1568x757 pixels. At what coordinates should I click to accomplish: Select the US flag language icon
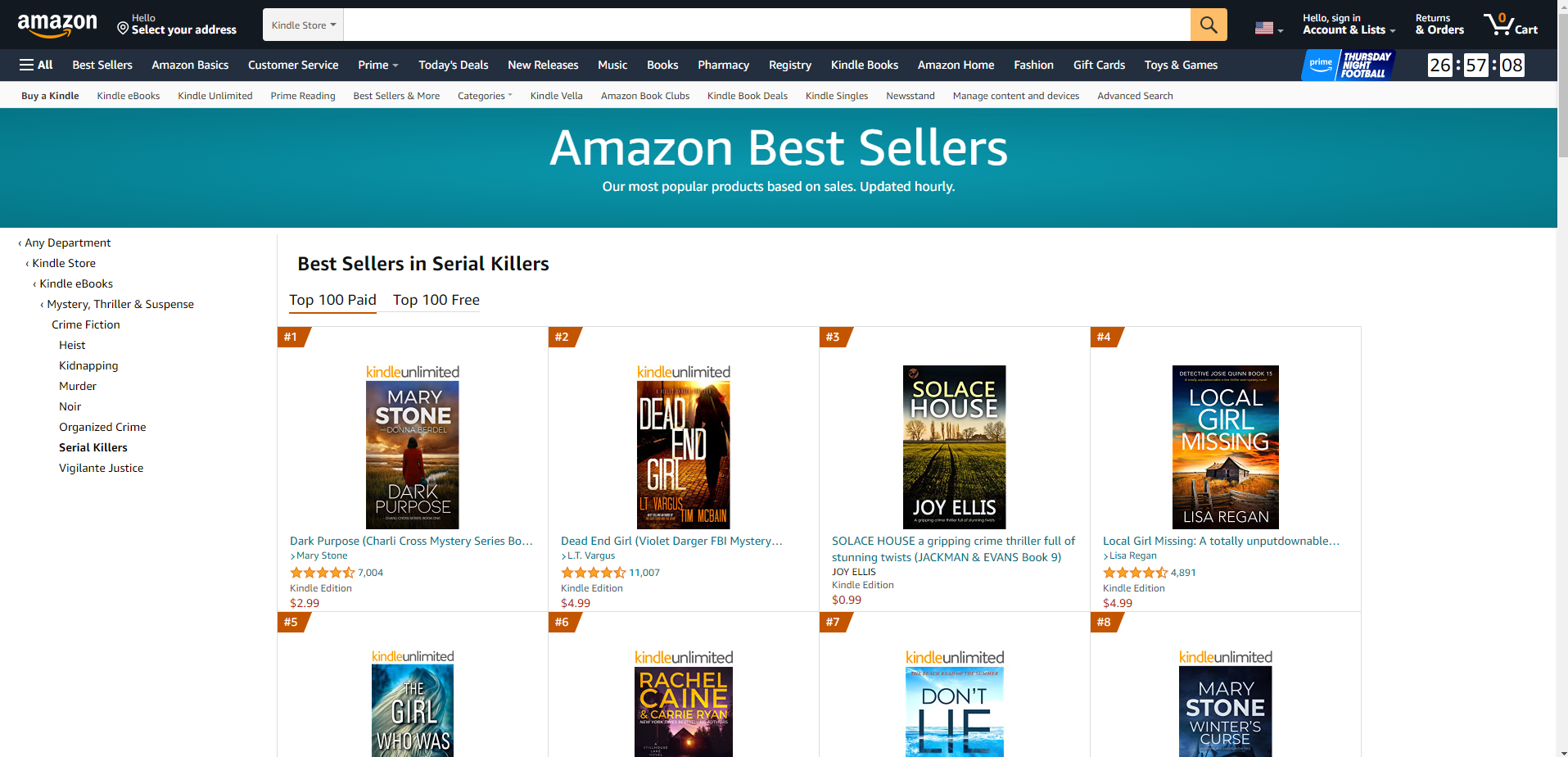point(1268,28)
